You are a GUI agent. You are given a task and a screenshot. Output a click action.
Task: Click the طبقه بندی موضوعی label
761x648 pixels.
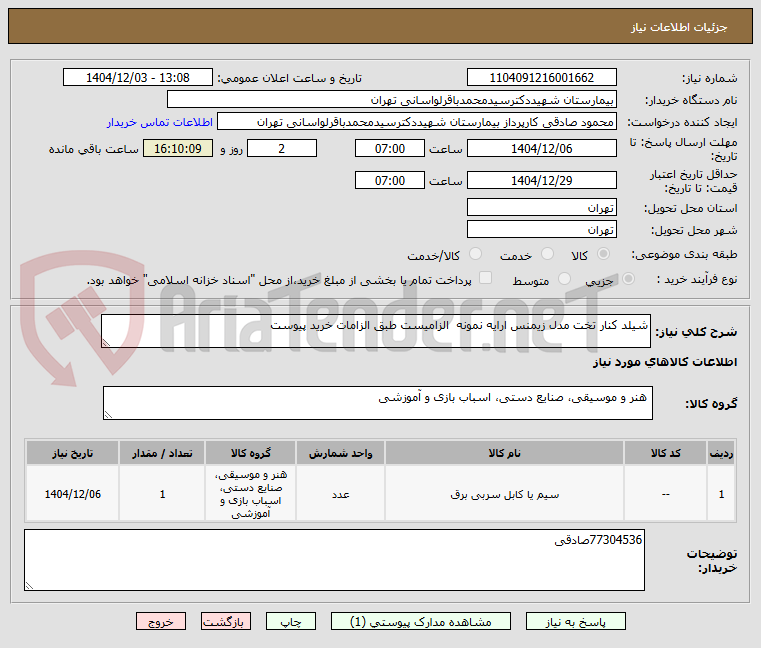pos(684,254)
